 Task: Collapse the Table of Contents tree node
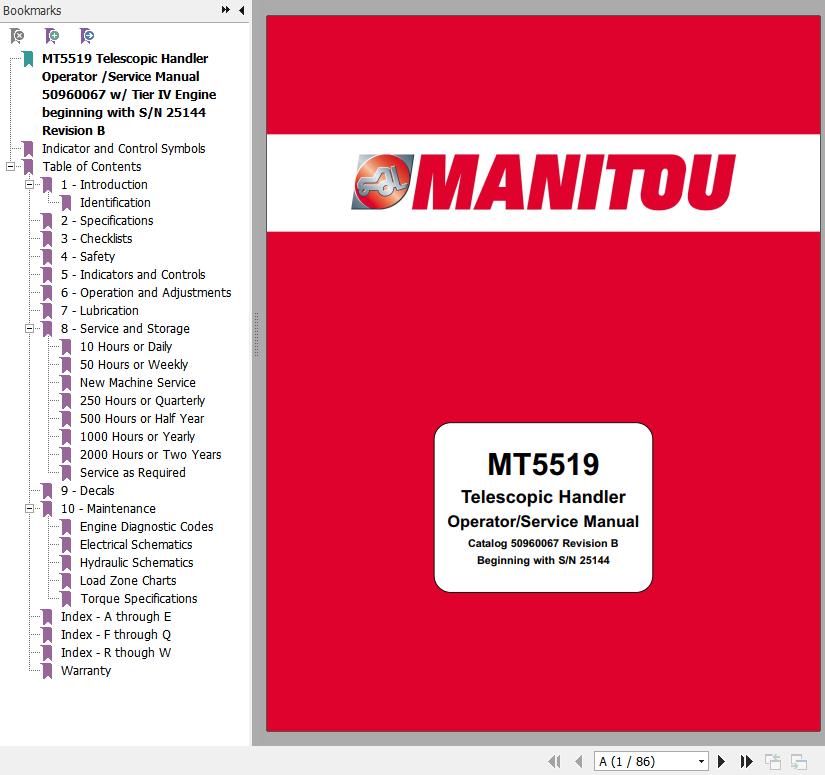[x=10, y=166]
